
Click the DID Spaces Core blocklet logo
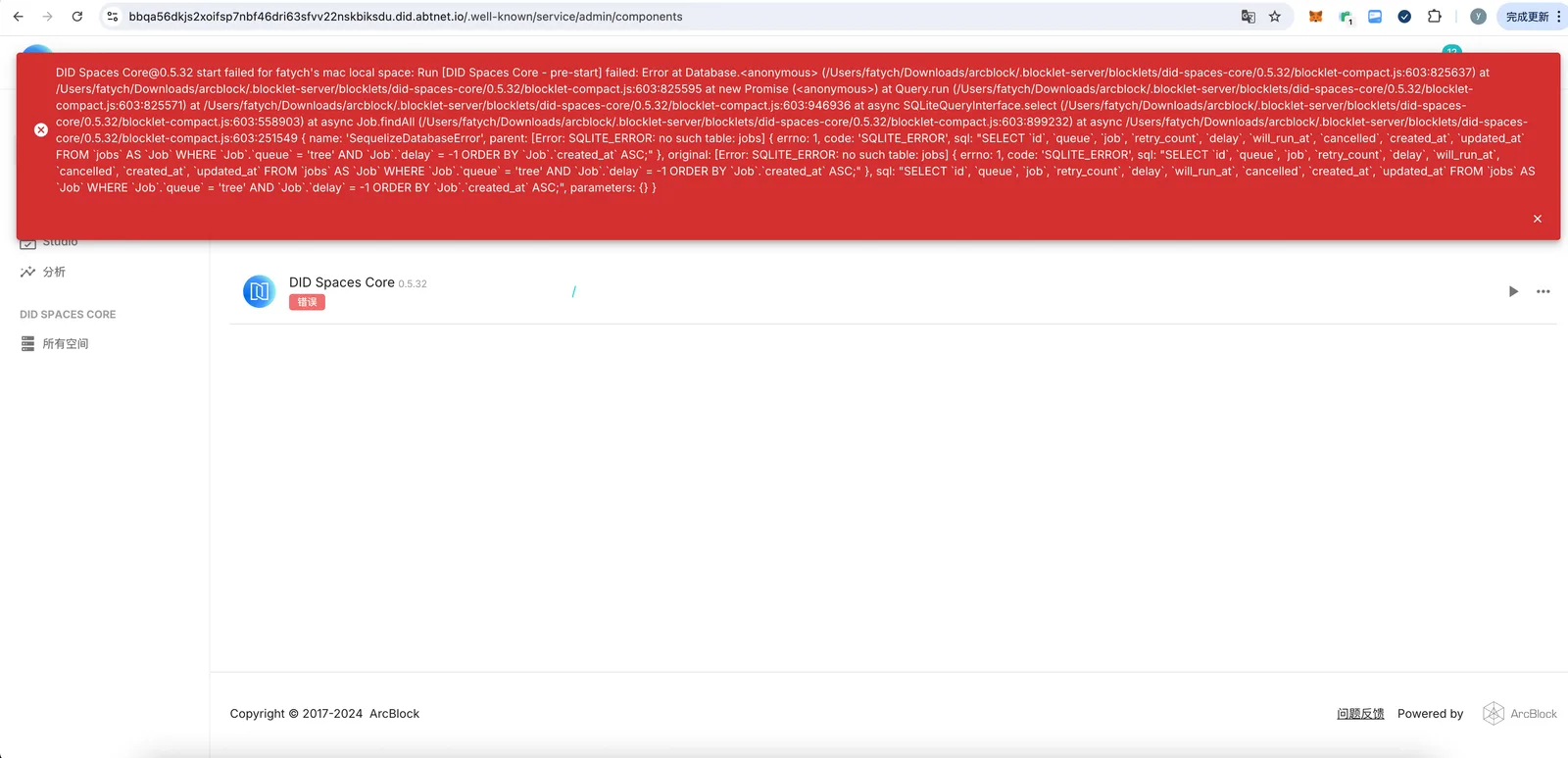[260, 291]
